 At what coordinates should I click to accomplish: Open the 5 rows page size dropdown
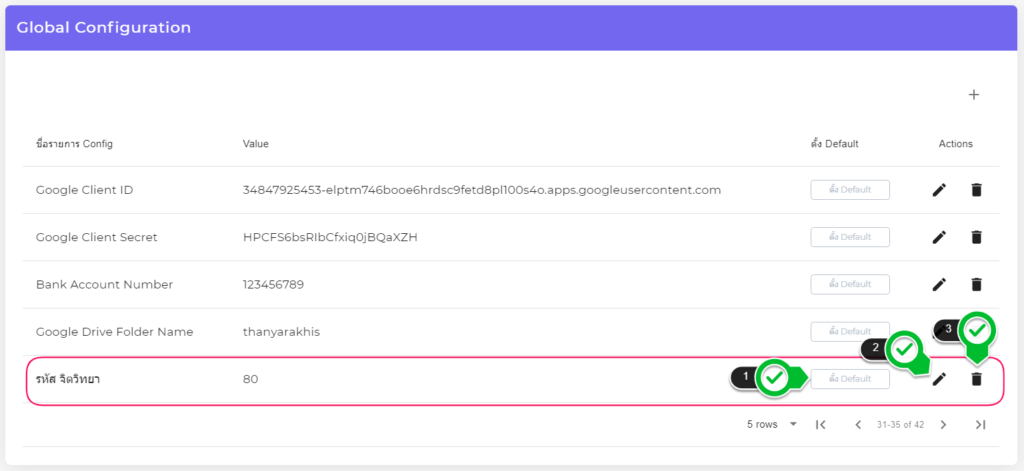[x=772, y=425]
